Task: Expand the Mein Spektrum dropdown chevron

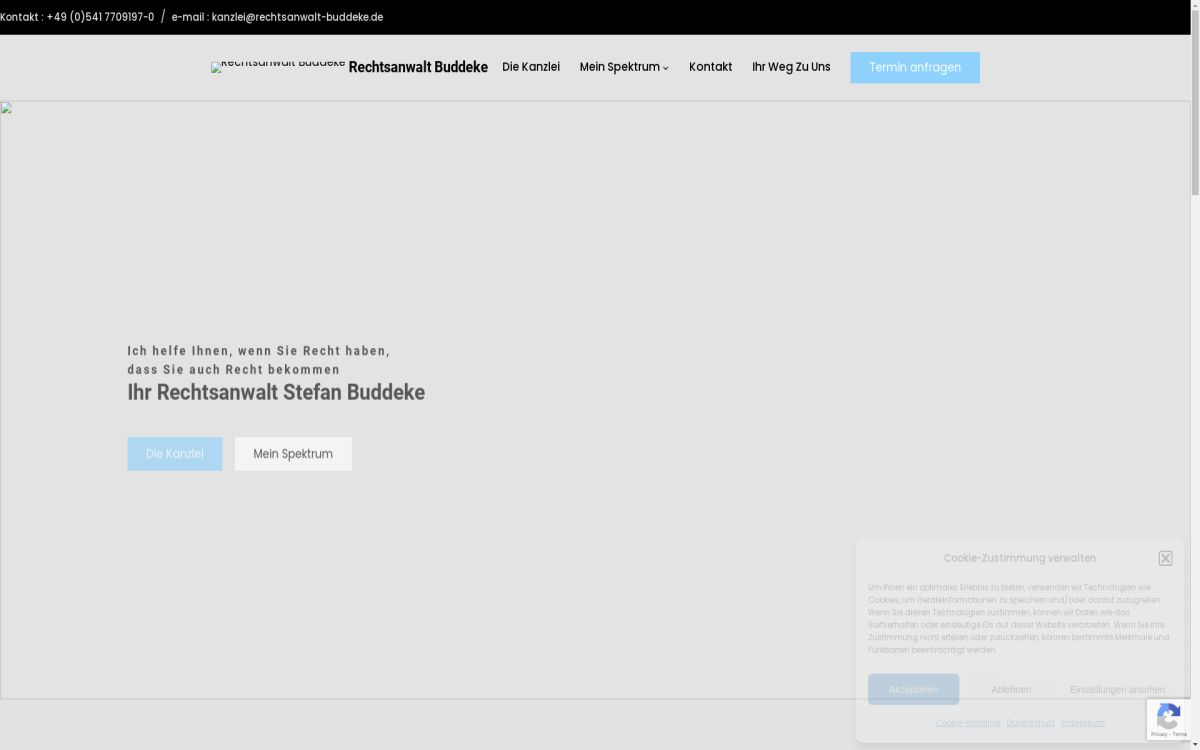Action: point(666,68)
